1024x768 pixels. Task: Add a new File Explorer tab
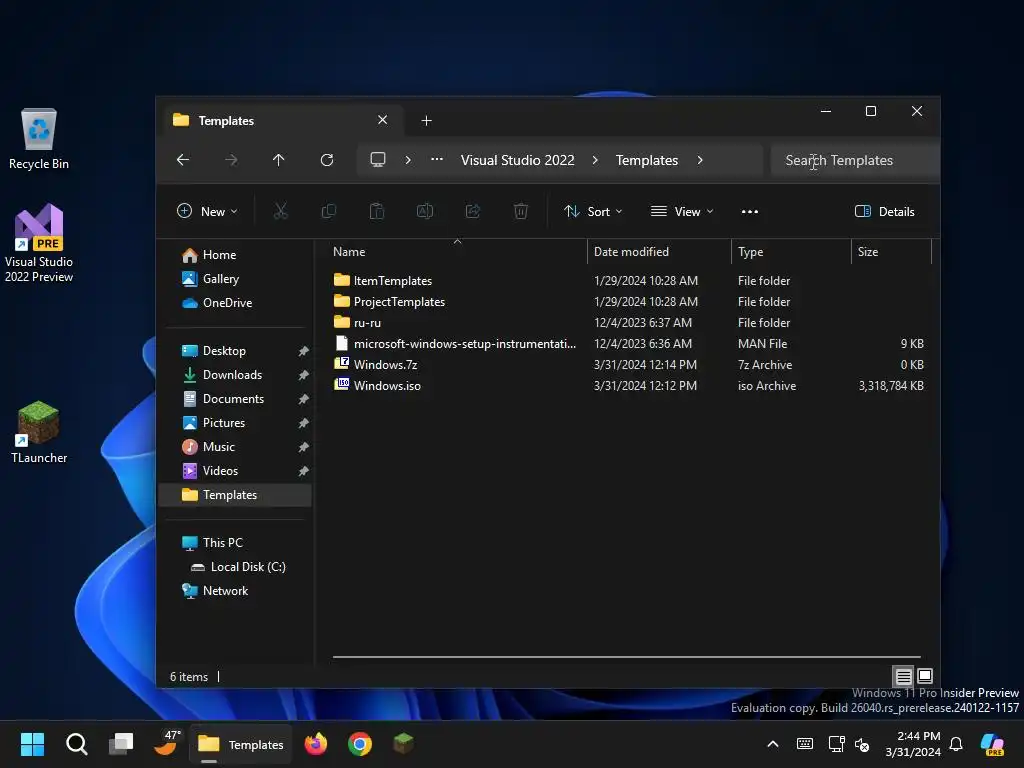[x=426, y=120]
